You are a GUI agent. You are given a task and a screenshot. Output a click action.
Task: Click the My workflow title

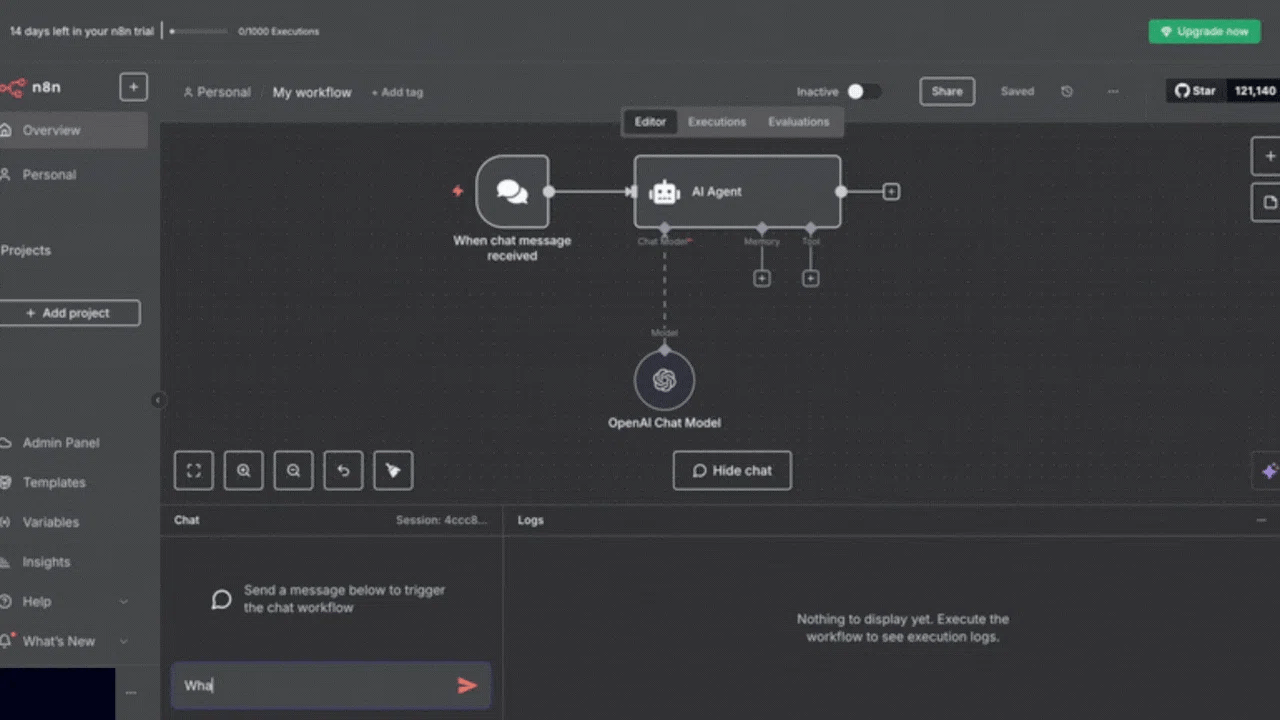[312, 92]
